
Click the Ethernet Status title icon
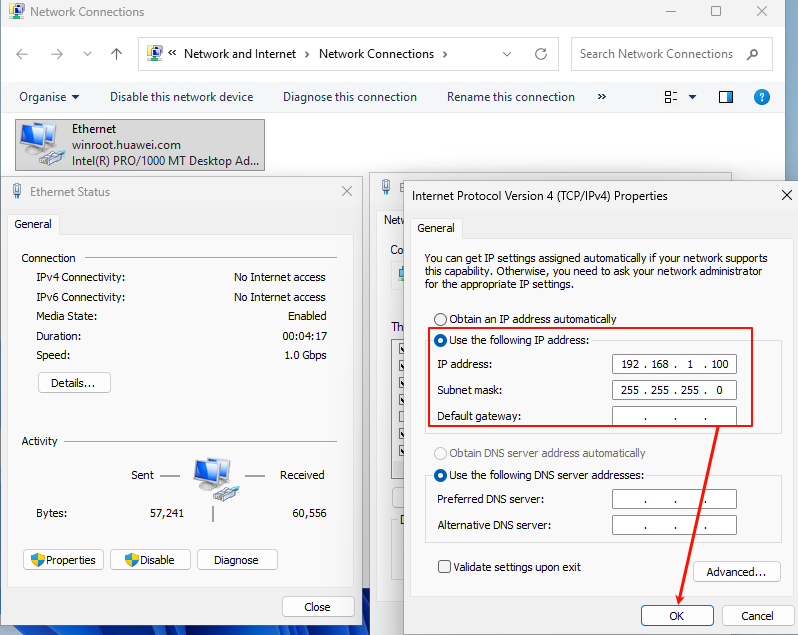pos(17,191)
